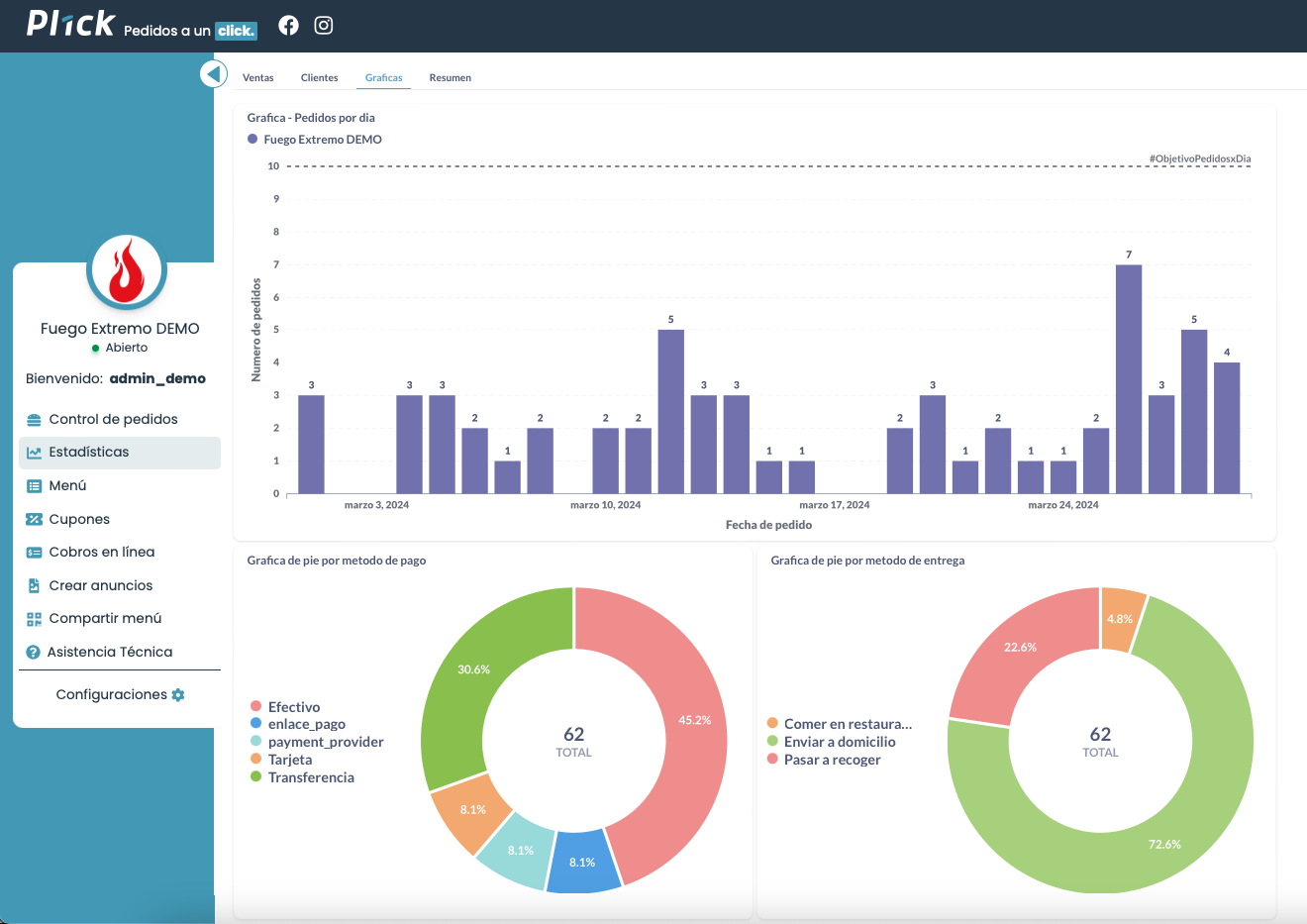1307x924 pixels.
Task: Click the Fuego Extremo flame logo
Action: point(126,271)
